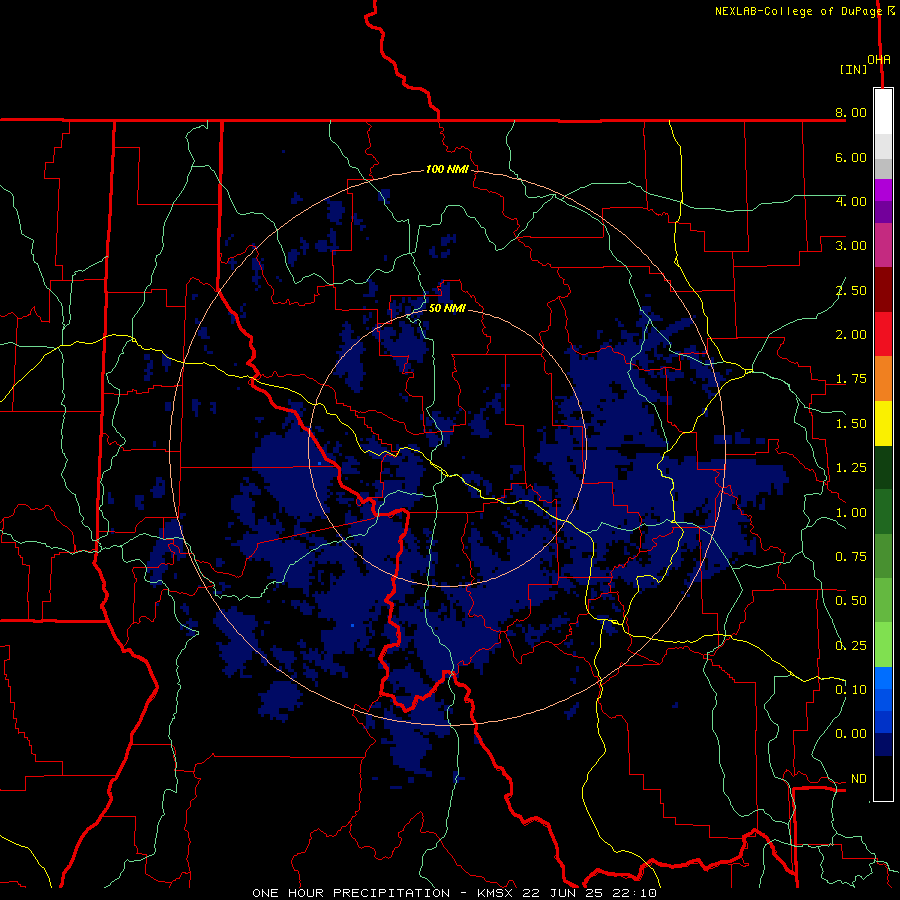Click the 0.25 legend value

point(851,646)
